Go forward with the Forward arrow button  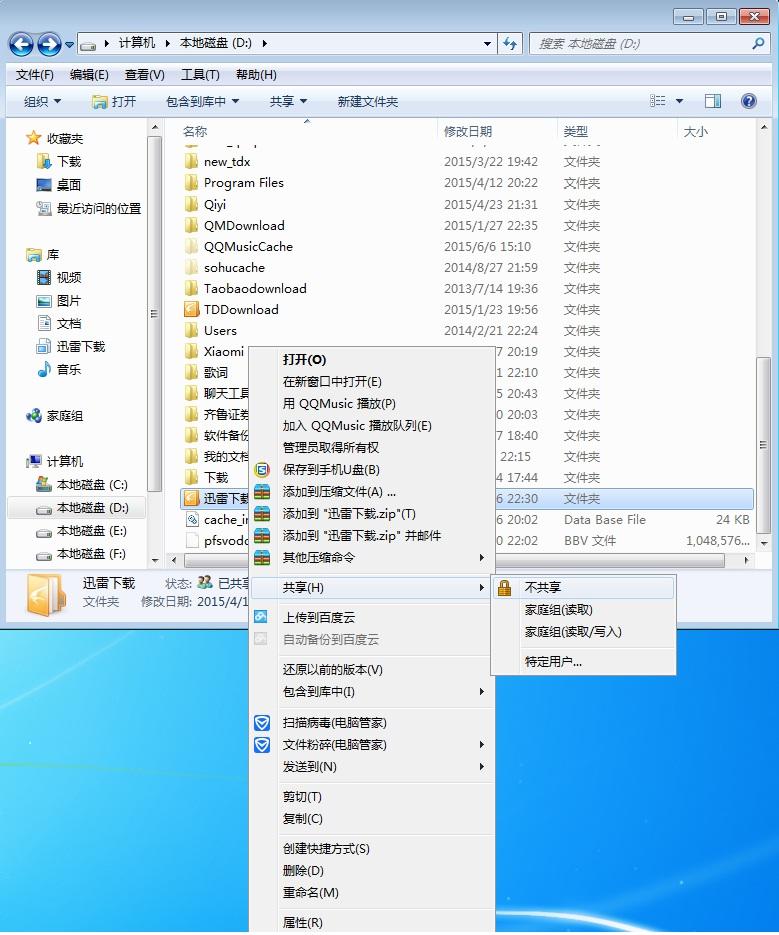49,44
